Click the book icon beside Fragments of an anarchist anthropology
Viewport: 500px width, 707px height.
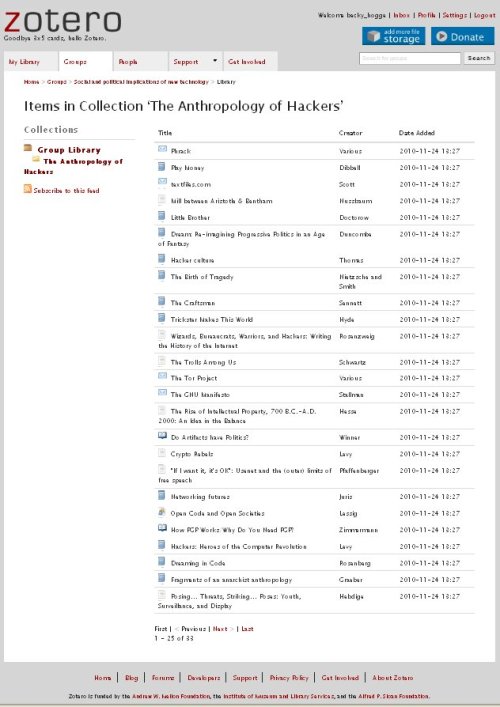click(x=161, y=578)
